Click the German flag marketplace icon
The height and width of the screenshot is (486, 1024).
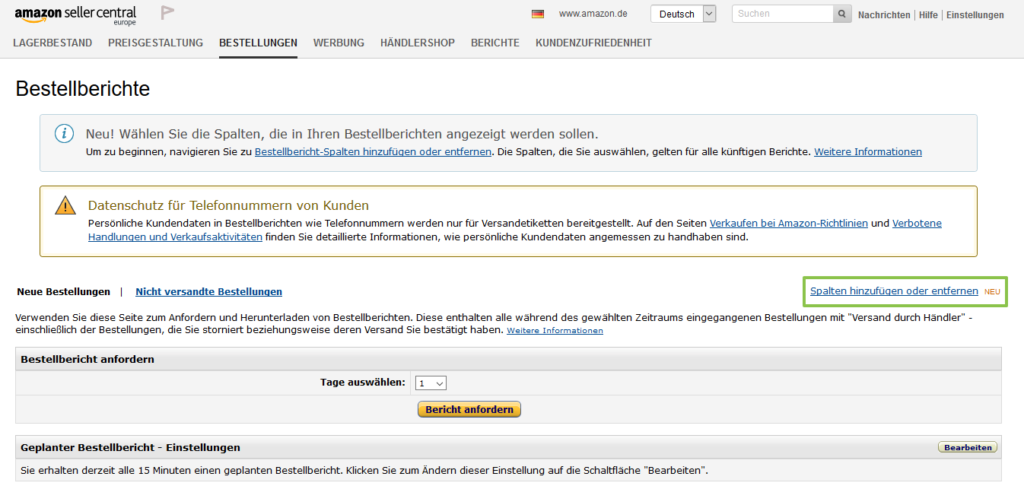(x=538, y=14)
